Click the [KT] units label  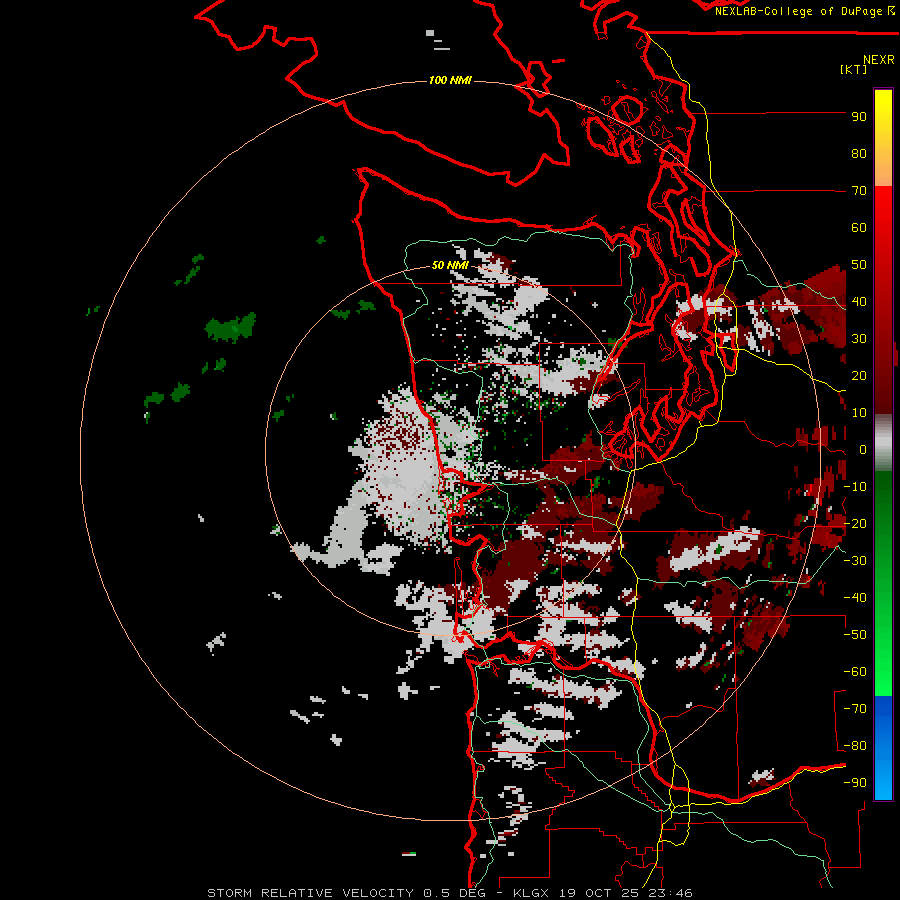(x=853, y=69)
